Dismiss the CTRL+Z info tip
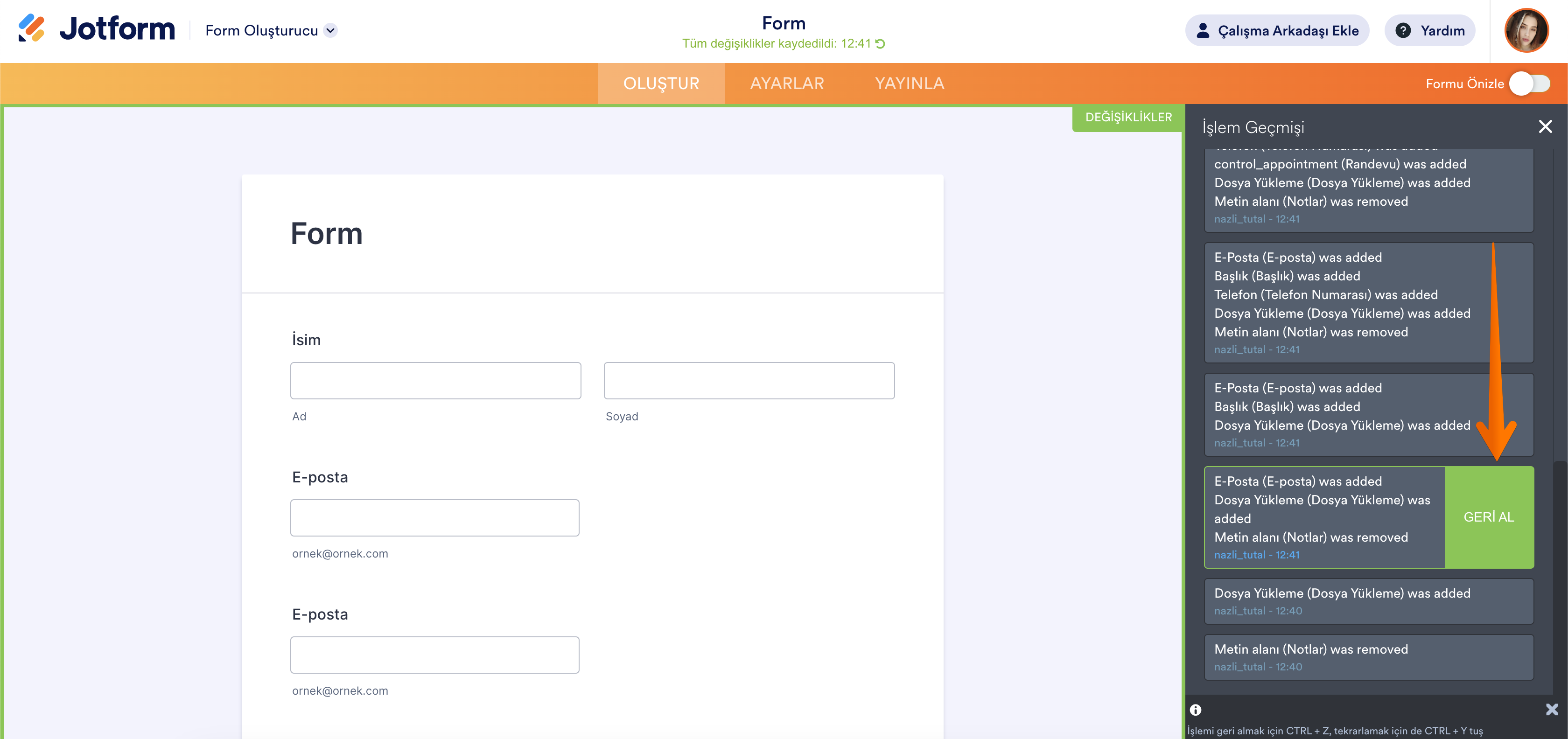The image size is (1568, 739). (1552, 709)
